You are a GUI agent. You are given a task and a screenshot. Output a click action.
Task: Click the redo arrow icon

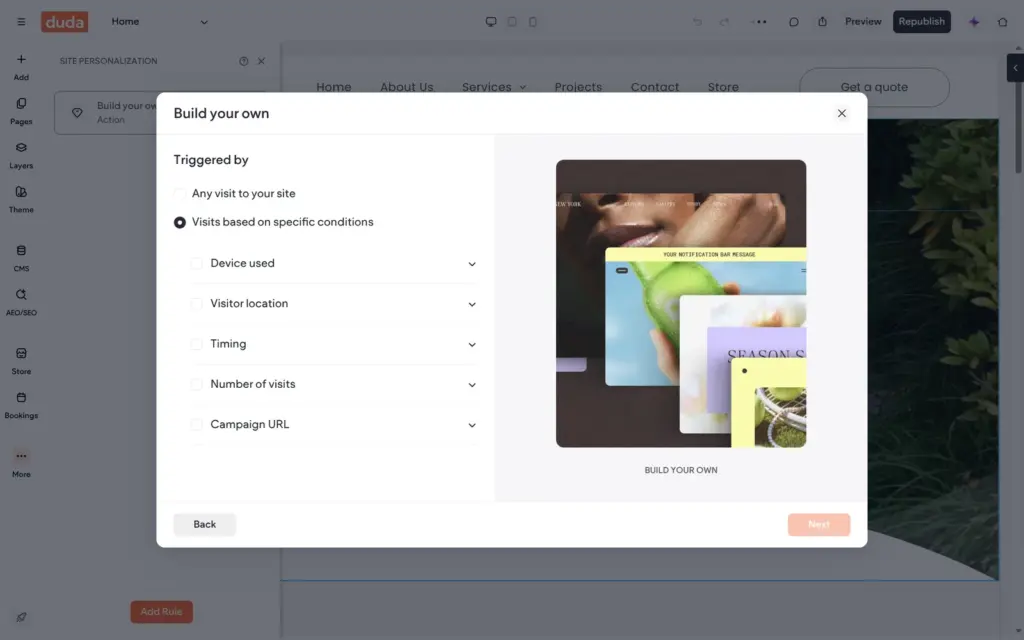pyautogui.click(x=724, y=22)
